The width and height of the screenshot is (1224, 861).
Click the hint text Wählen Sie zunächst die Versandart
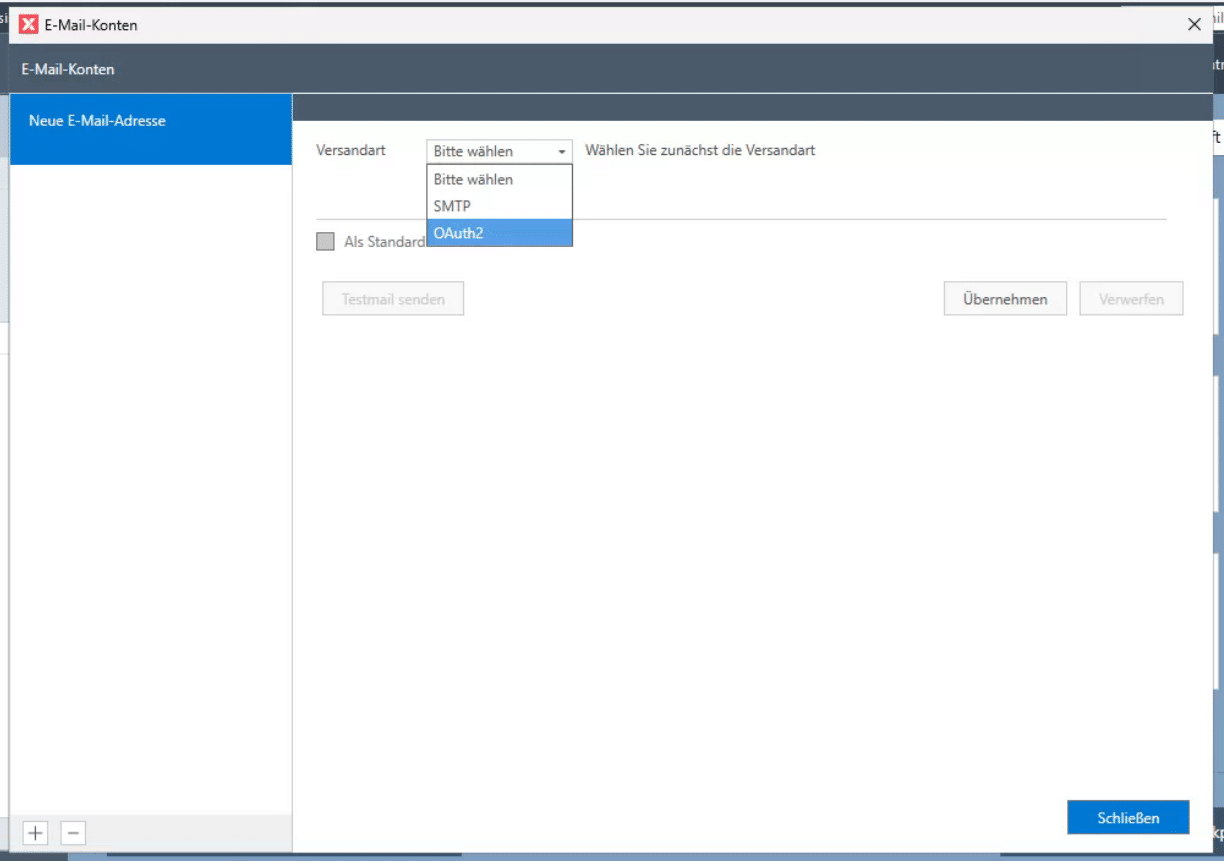tap(700, 151)
